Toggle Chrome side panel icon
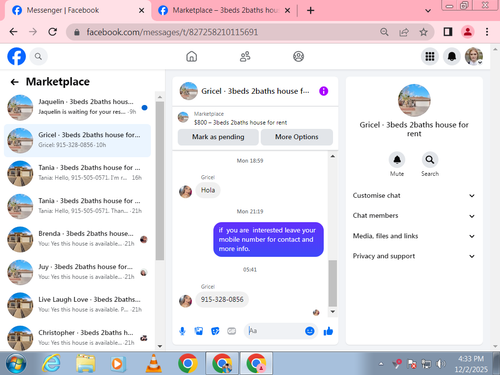500x375 pixels. pos(448,32)
